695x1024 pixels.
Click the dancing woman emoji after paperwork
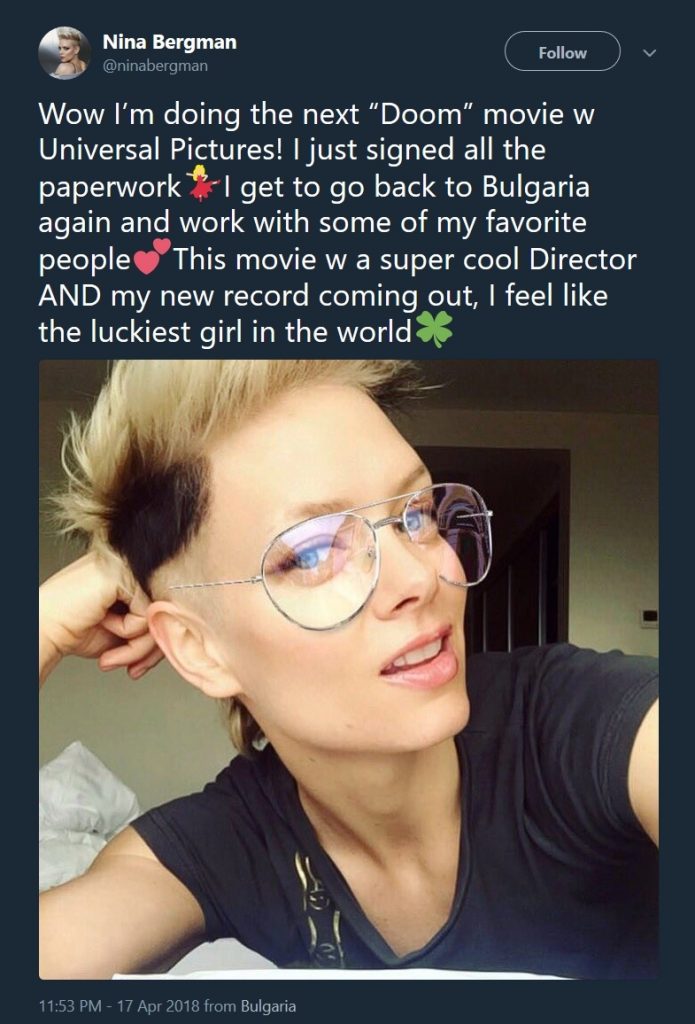[x=202, y=183]
